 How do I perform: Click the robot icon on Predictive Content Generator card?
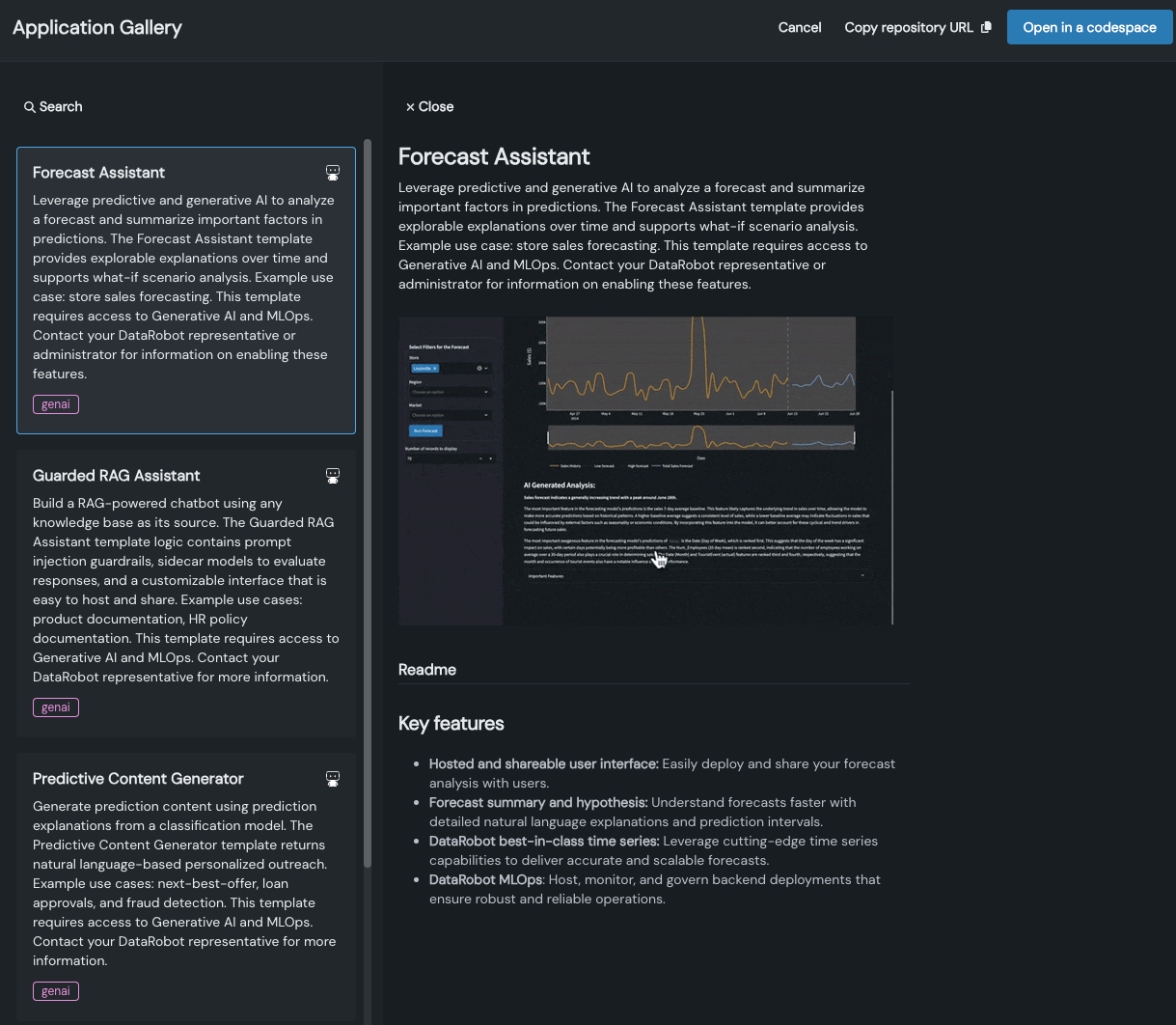(x=333, y=779)
